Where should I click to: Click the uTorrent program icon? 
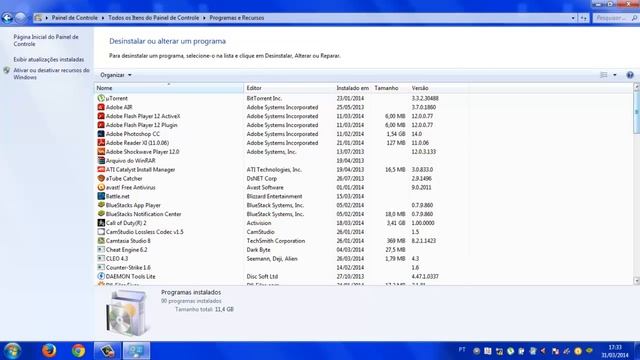pos(101,98)
